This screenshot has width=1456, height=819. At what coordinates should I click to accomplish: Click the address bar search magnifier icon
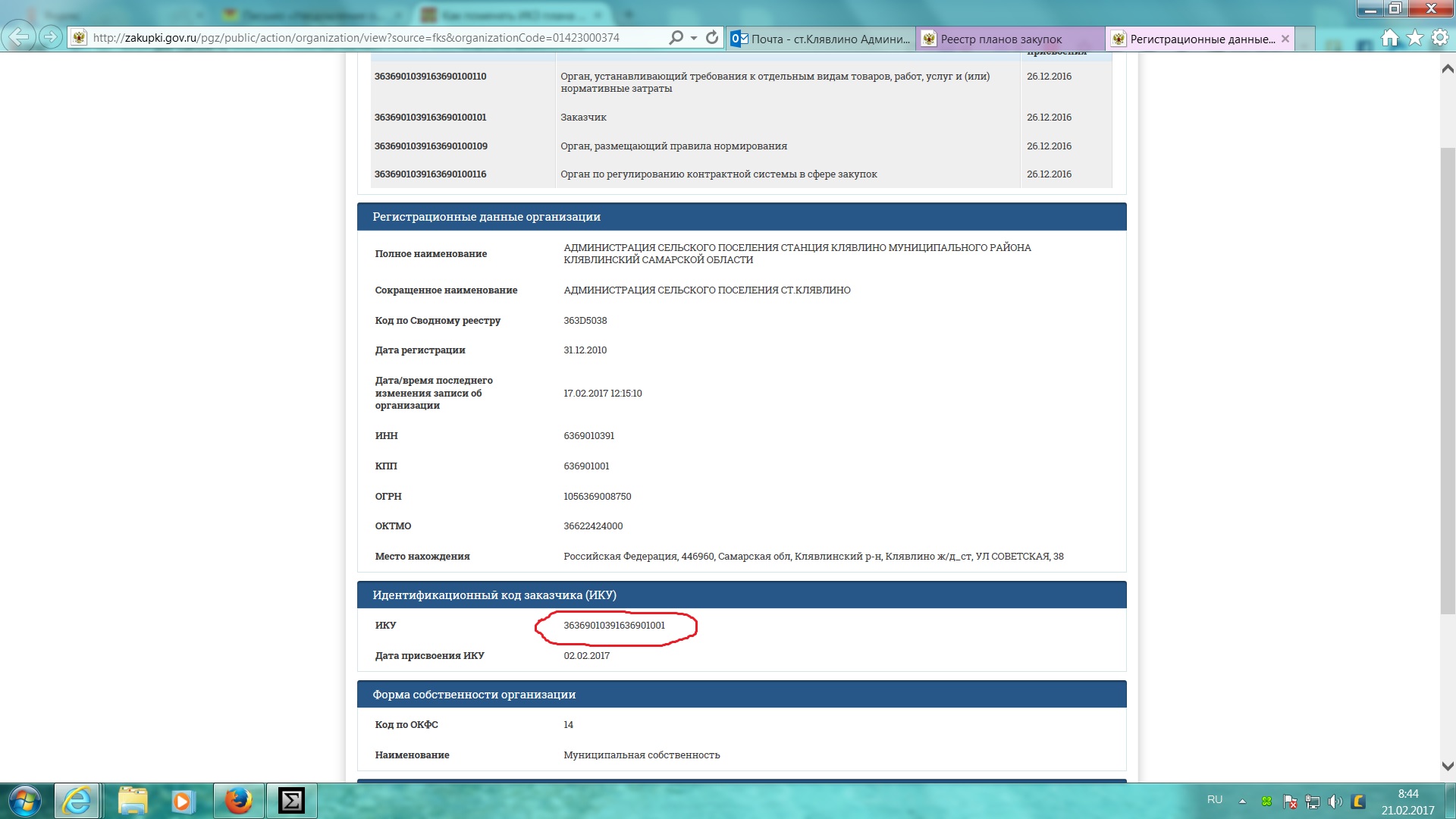click(x=675, y=38)
